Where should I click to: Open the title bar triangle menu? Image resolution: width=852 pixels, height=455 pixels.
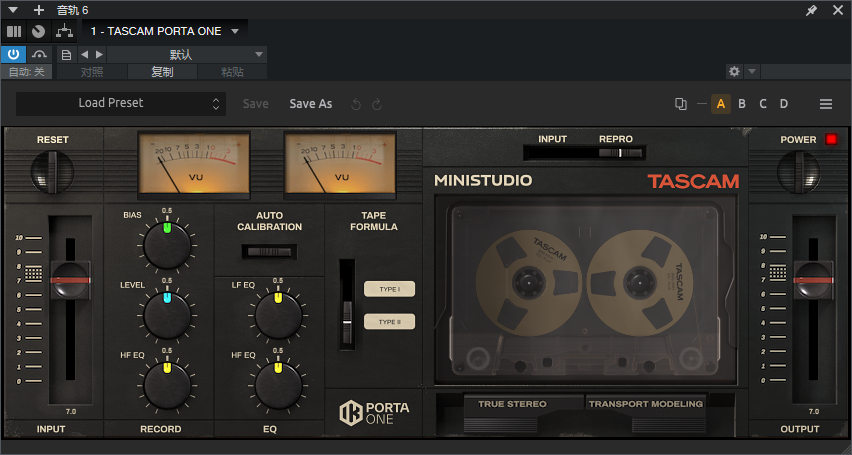[13, 10]
